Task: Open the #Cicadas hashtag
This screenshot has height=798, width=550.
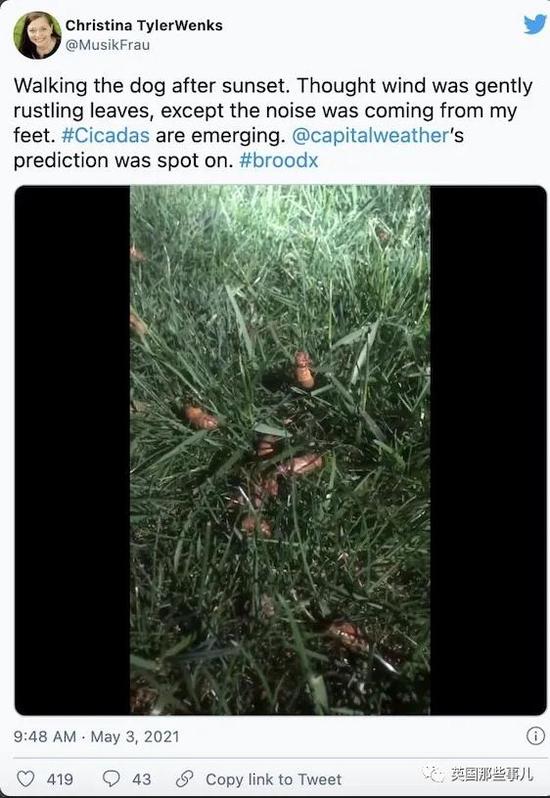Action: coord(105,135)
